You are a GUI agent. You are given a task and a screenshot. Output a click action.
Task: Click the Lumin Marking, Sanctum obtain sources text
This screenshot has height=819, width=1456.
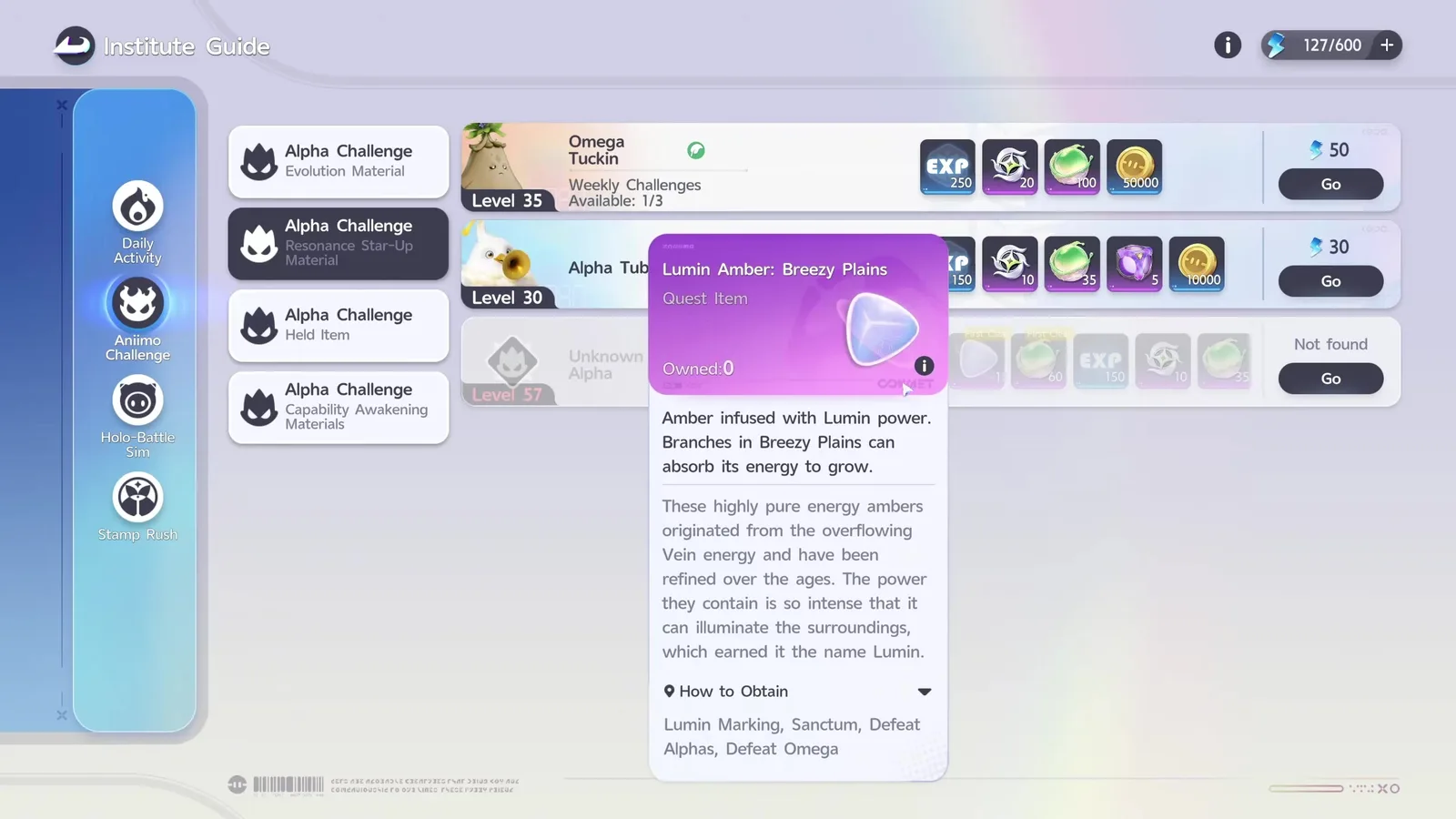[792, 736]
